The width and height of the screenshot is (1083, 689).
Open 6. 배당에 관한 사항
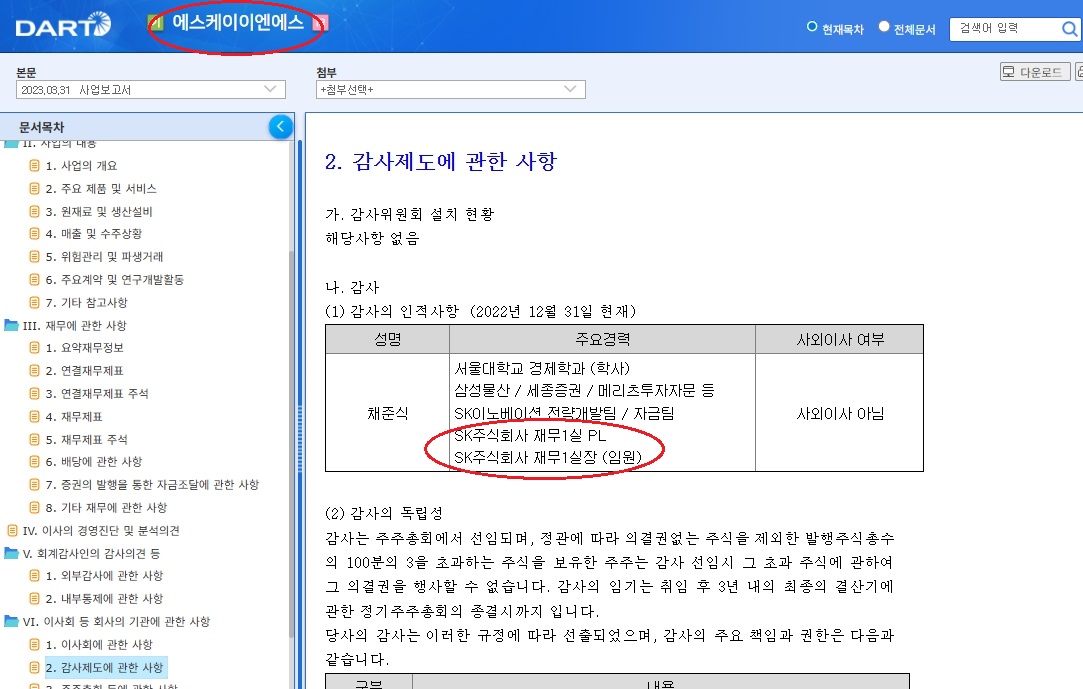coord(93,462)
